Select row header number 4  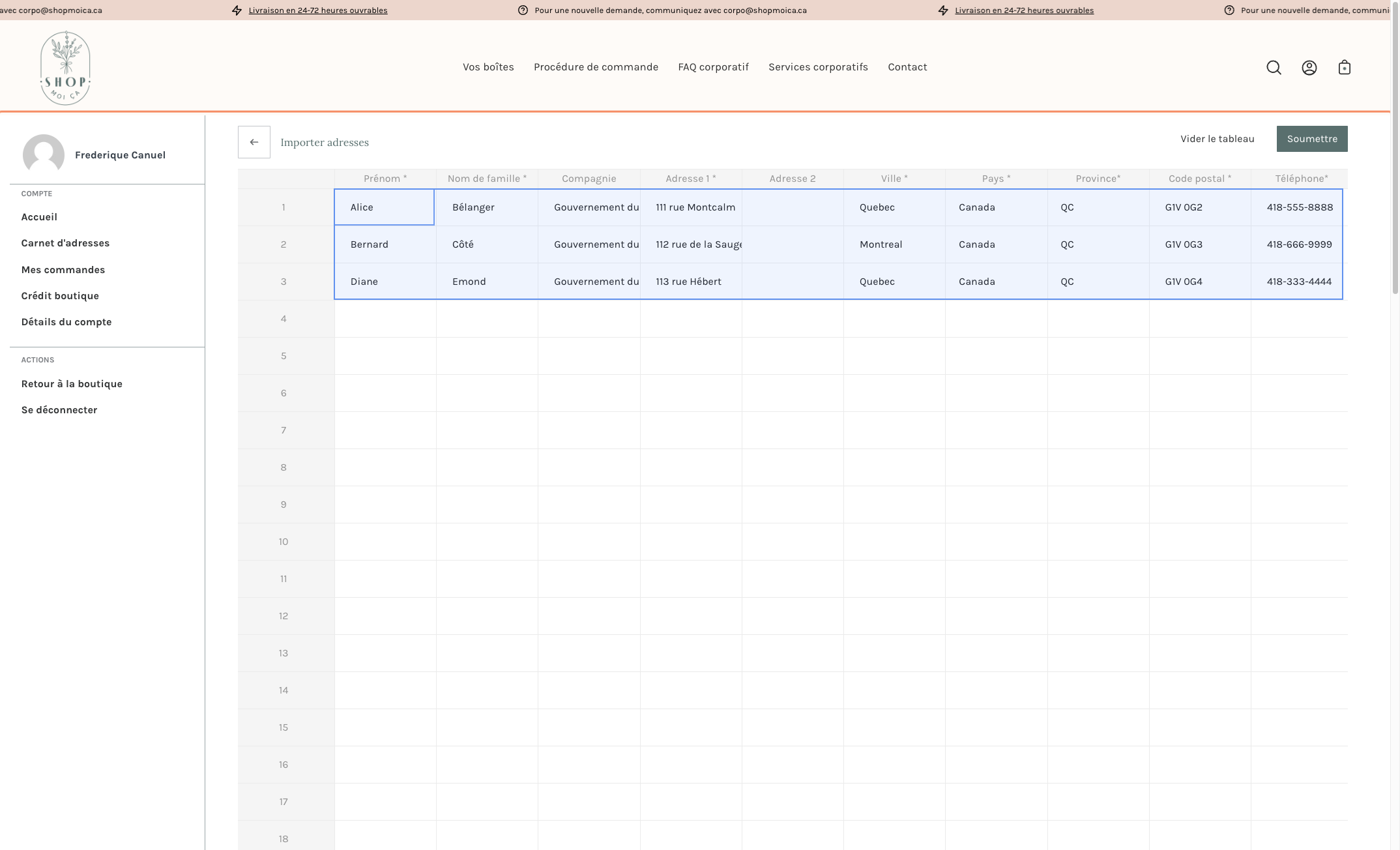pyautogui.click(x=286, y=319)
